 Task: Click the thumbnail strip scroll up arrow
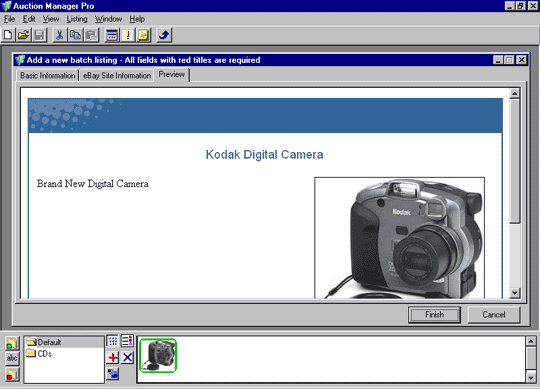[x=531, y=341]
